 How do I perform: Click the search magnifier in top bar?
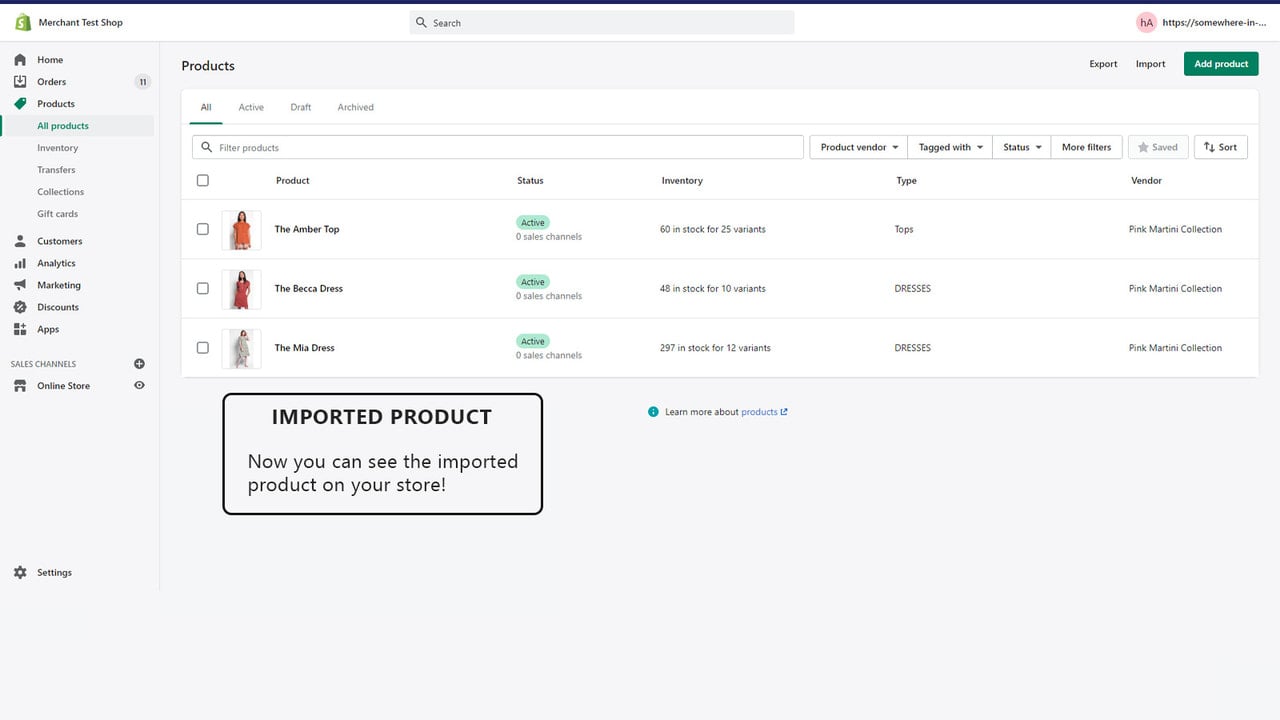pyautogui.click(x=421, y=23)
